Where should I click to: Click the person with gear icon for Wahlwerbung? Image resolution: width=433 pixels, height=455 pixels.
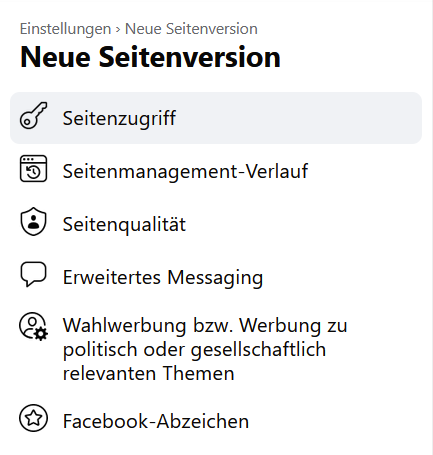(33, 326)
